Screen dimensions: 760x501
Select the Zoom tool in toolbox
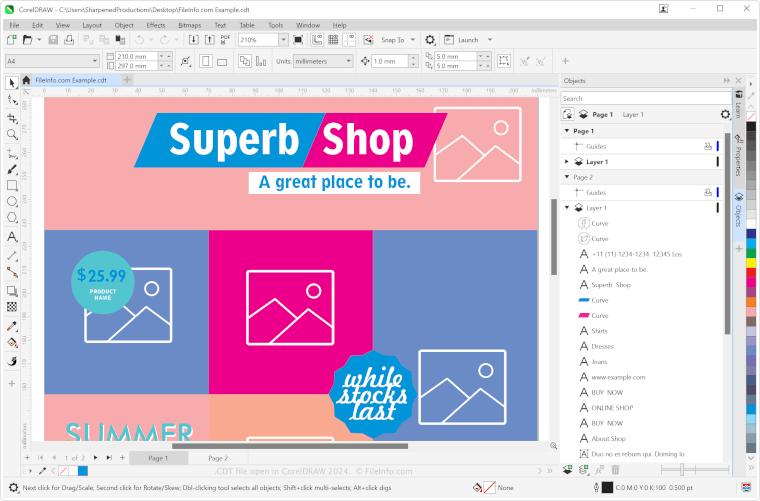(12, 134)
